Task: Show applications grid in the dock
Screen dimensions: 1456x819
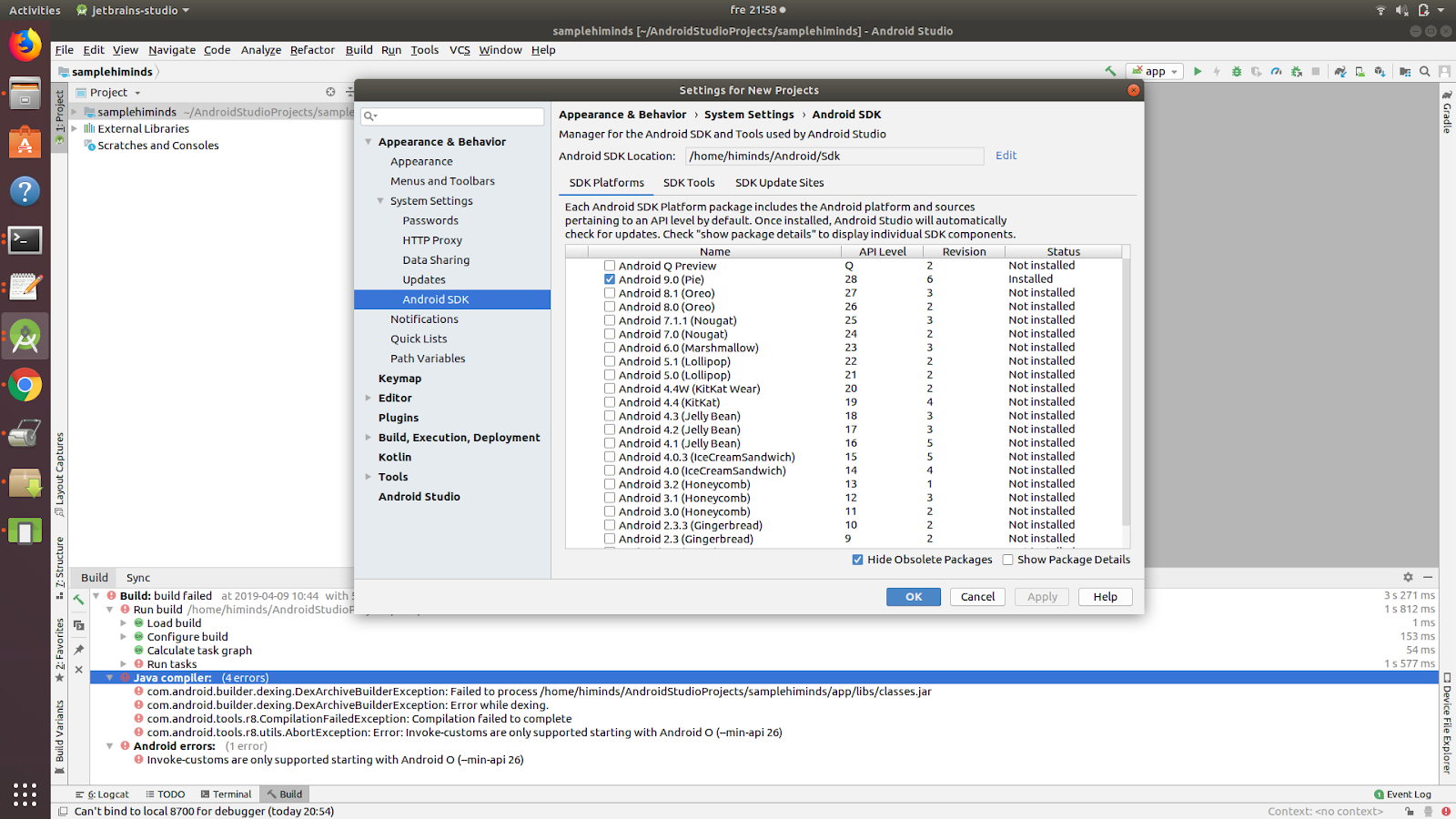Action: [x=25, y=794]
